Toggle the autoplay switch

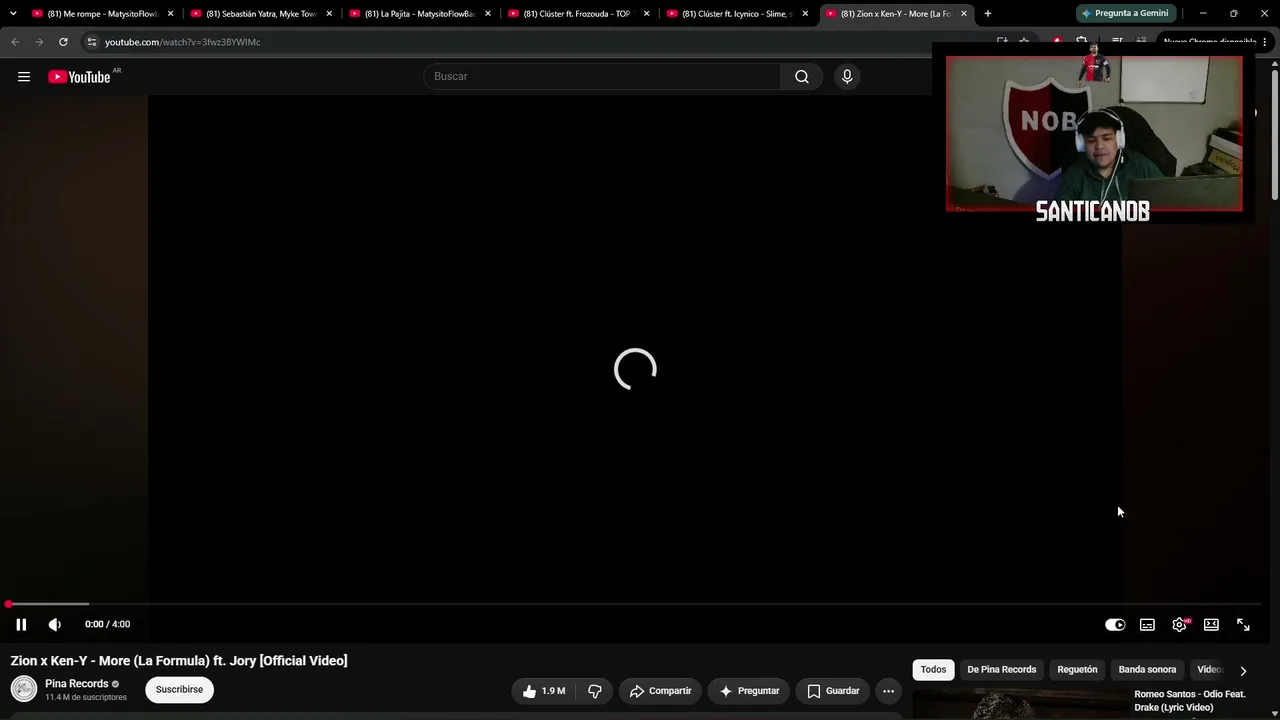pos(1115,624)
